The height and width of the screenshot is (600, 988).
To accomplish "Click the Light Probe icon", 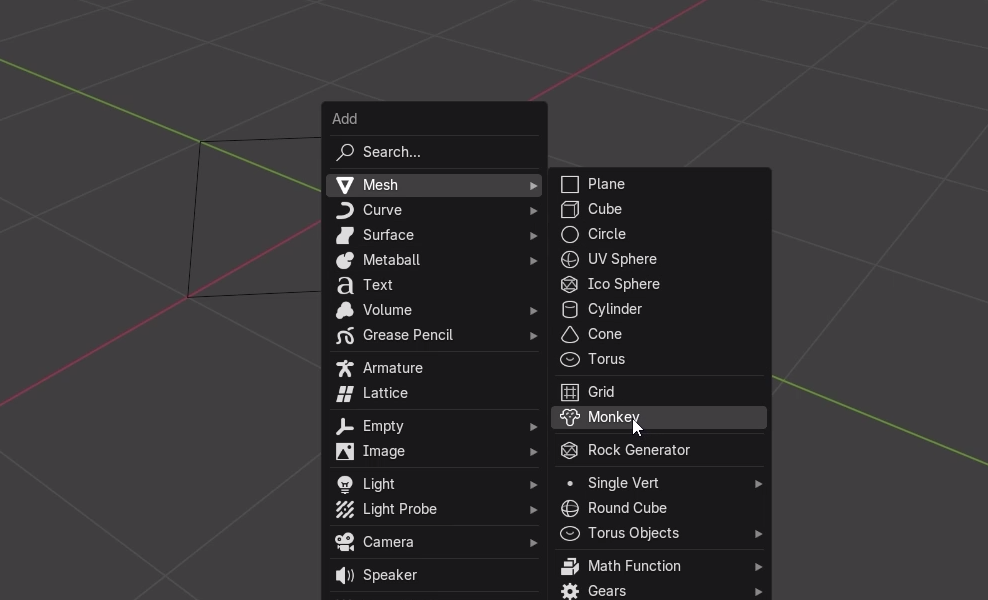I will pyautogui.click(x=345, y=509).
